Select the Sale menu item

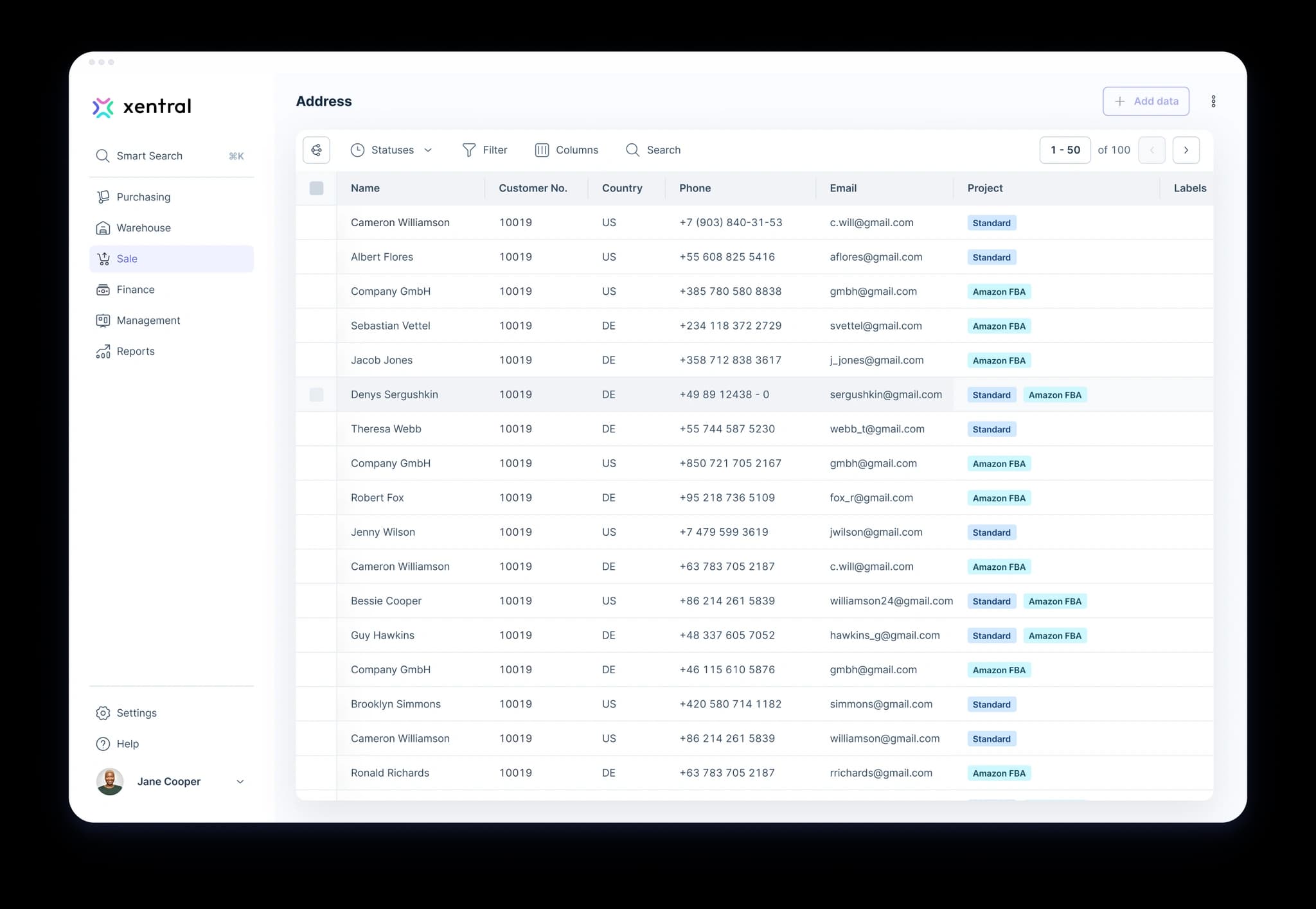pyautogui.click(x=172, y=259)
